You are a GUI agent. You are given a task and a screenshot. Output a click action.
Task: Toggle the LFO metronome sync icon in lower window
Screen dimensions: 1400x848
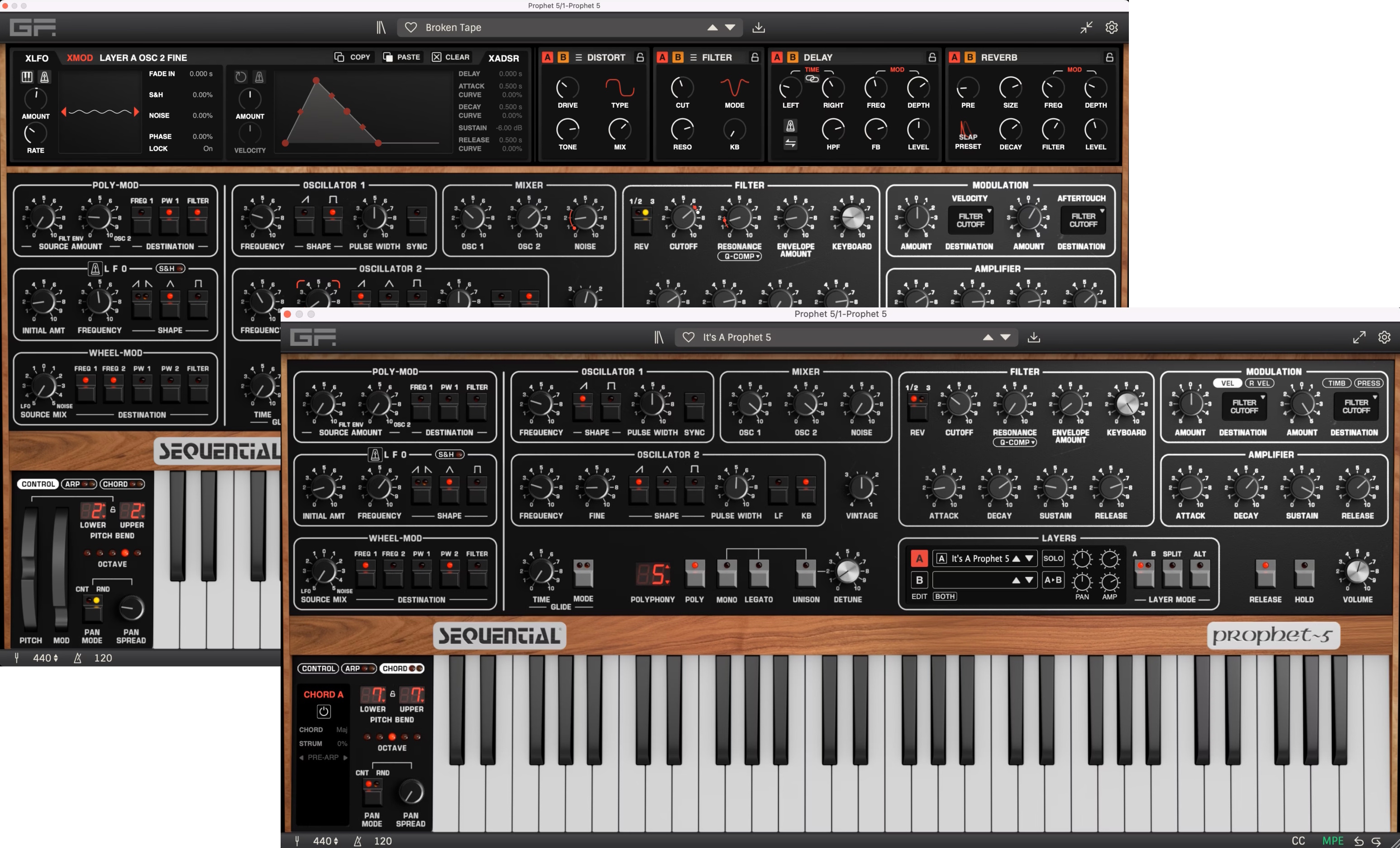click(x=374, y=454)
